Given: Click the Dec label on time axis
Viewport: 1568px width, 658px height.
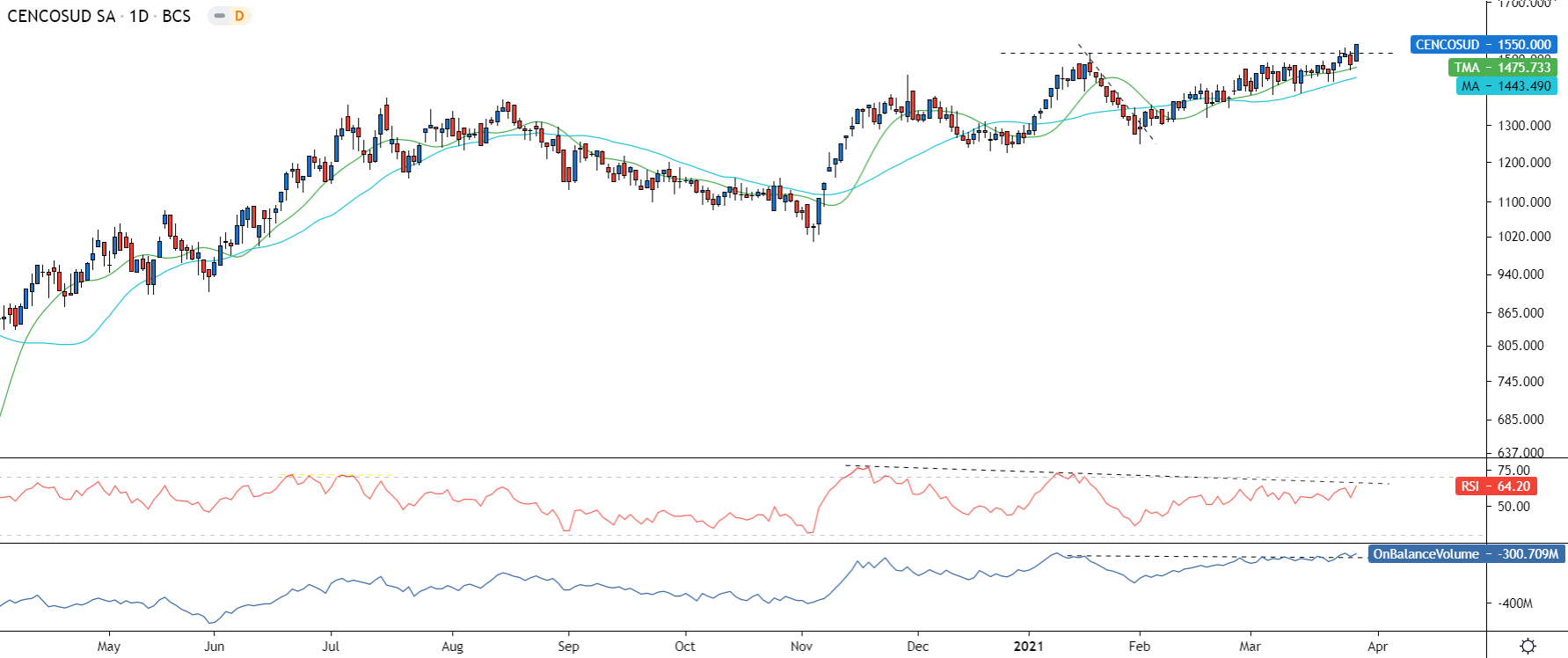Looking at the screenshot, I should (918, 647).
